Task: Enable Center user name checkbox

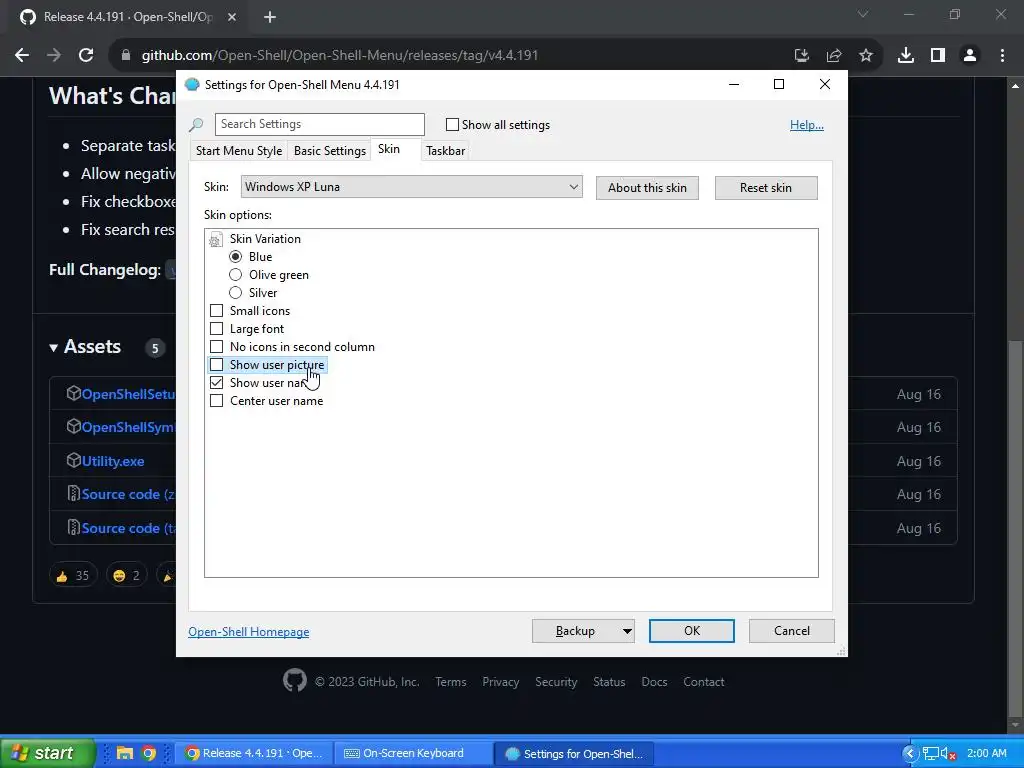Action: pos(216,401)
